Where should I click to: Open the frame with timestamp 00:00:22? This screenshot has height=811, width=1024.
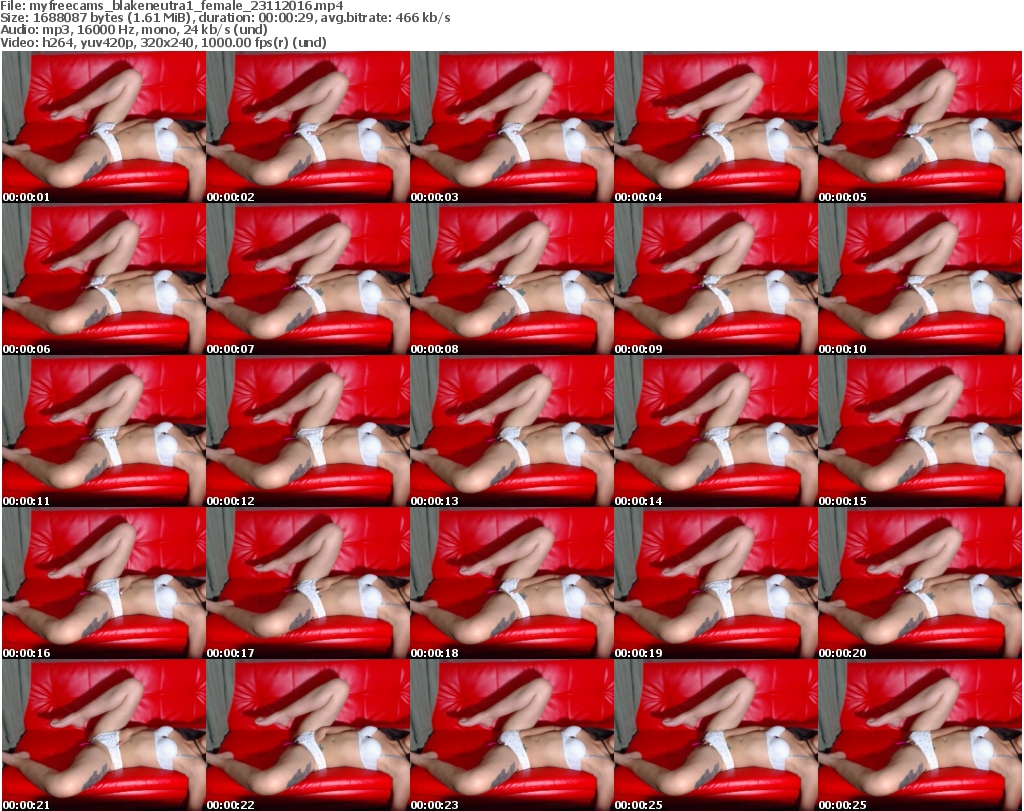point(308,735)
